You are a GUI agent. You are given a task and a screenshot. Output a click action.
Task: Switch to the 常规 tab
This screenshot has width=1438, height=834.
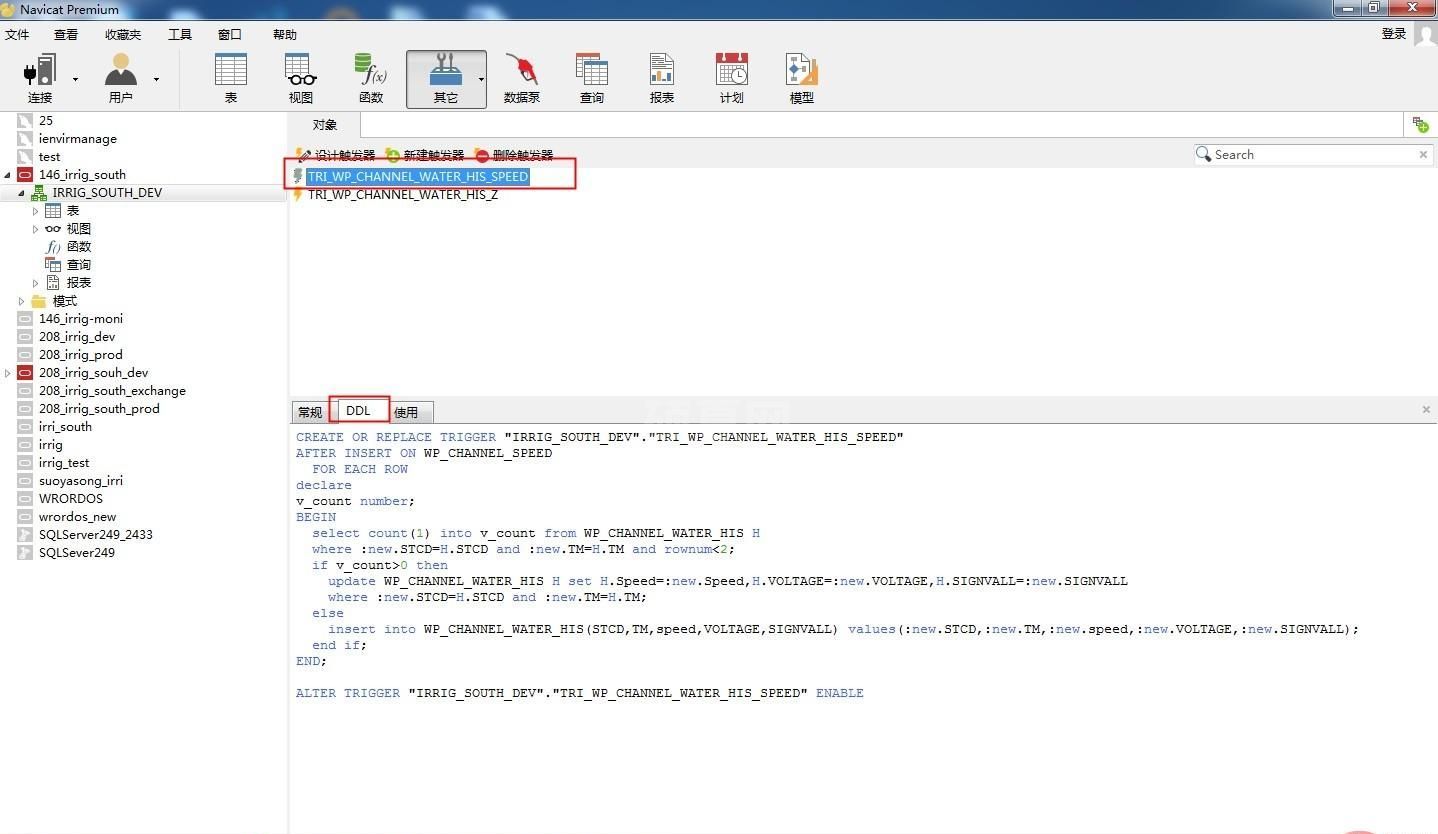tap(310, 412)
